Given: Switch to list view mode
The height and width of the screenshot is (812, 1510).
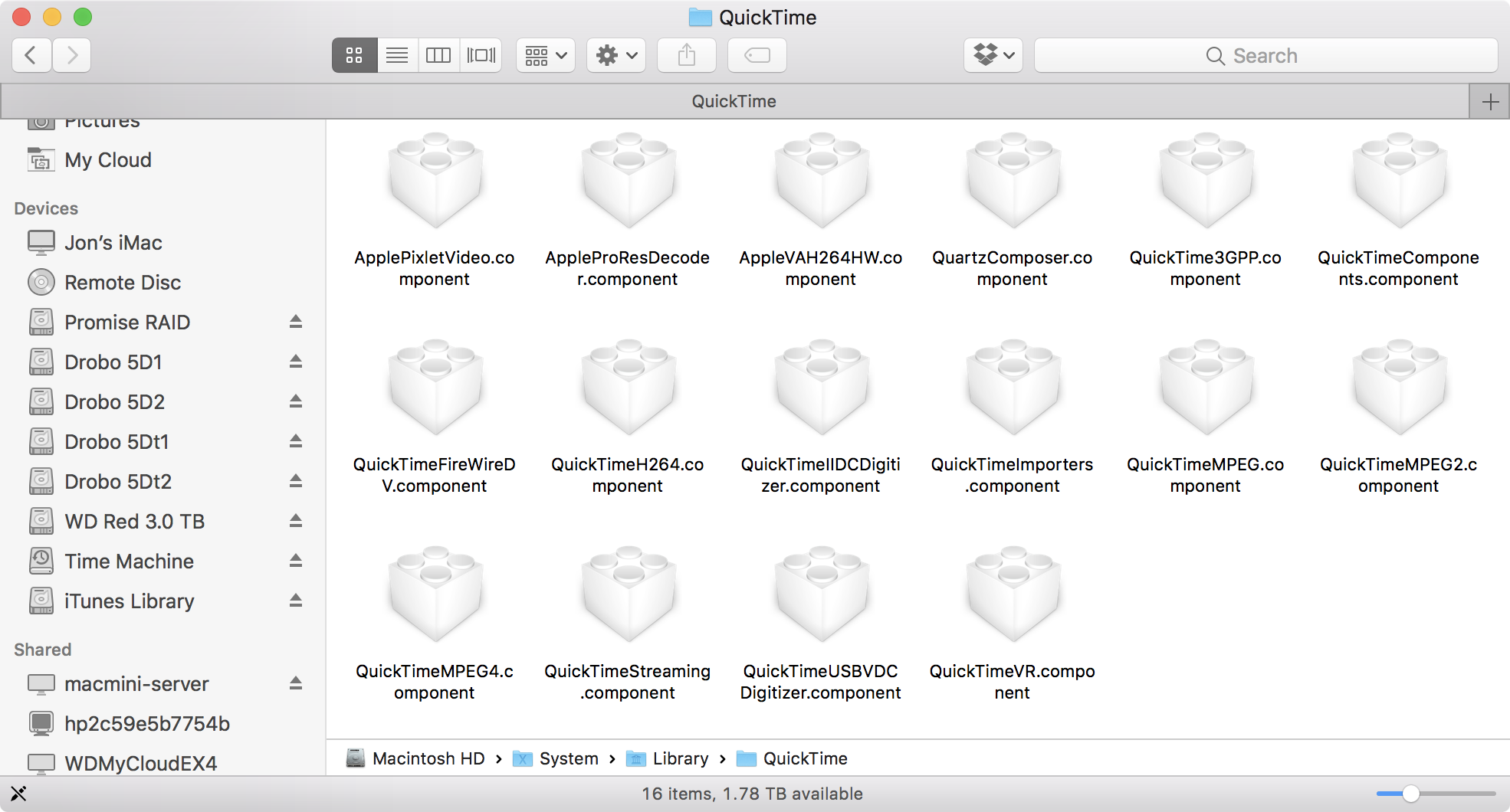Looking at the screenshot, I should pyautogui.click(x=397, y=55).
